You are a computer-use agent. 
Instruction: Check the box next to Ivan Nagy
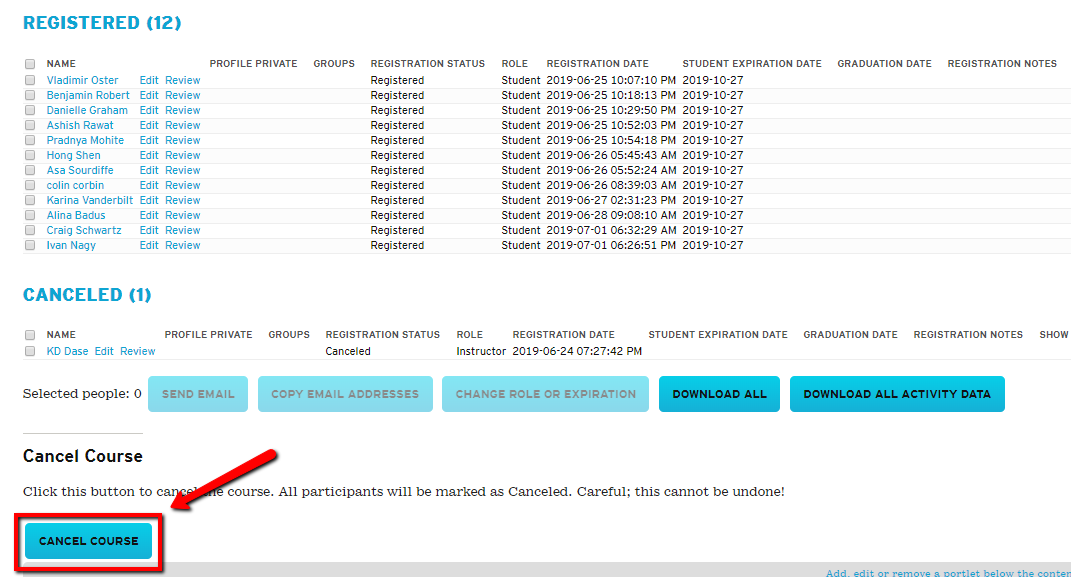30,245
